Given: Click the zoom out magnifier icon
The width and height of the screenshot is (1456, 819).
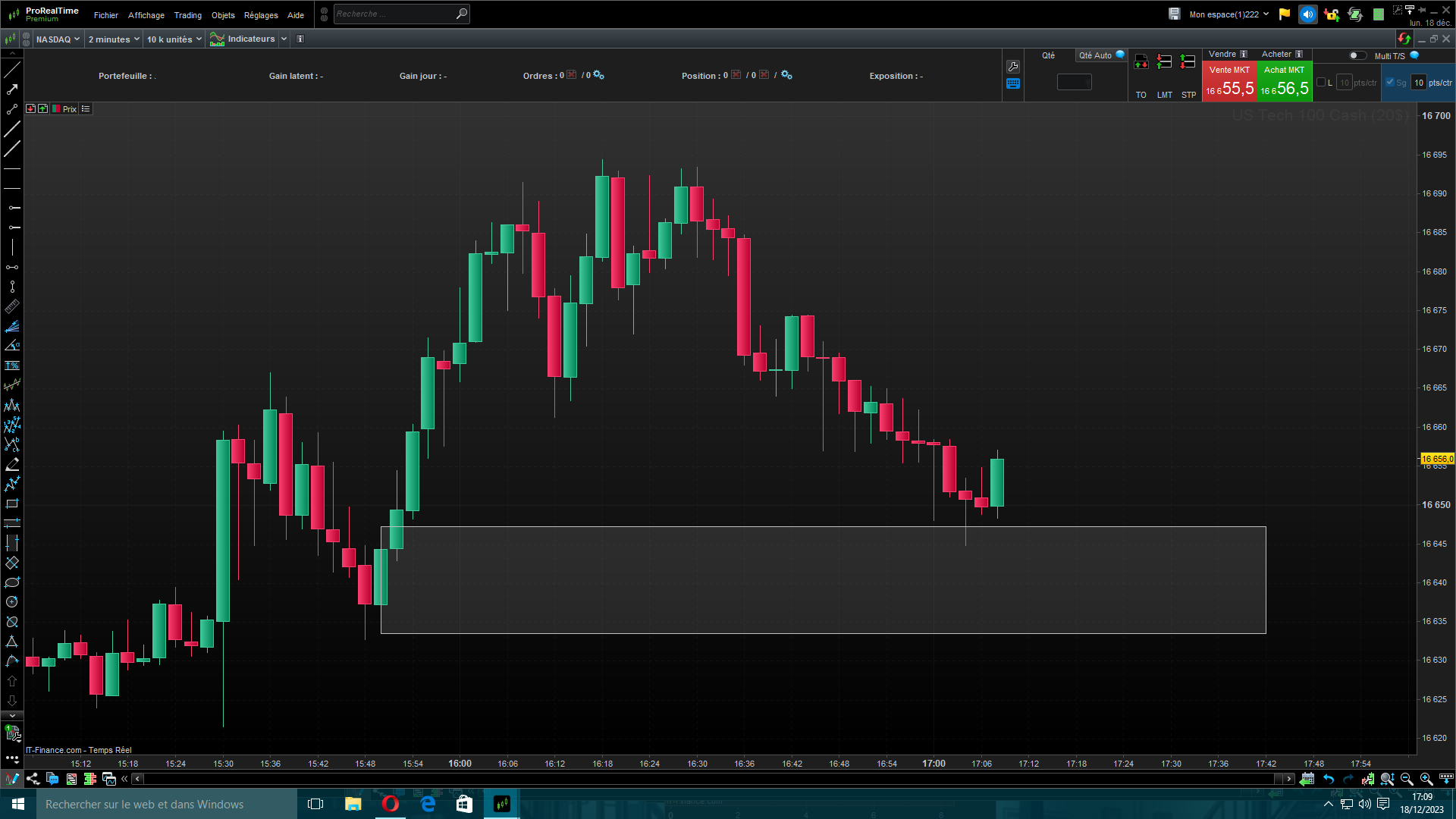Looking at the screenshot, I should click(x=1407, y=779).
